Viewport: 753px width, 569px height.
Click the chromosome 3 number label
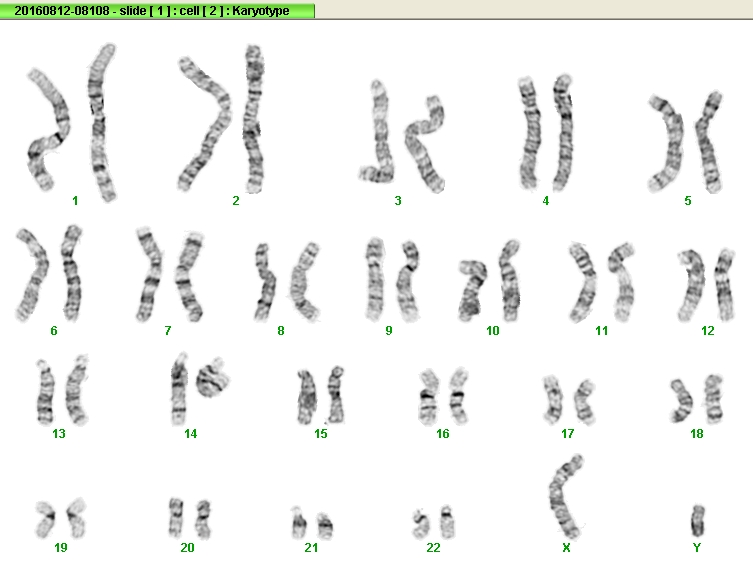398,201
